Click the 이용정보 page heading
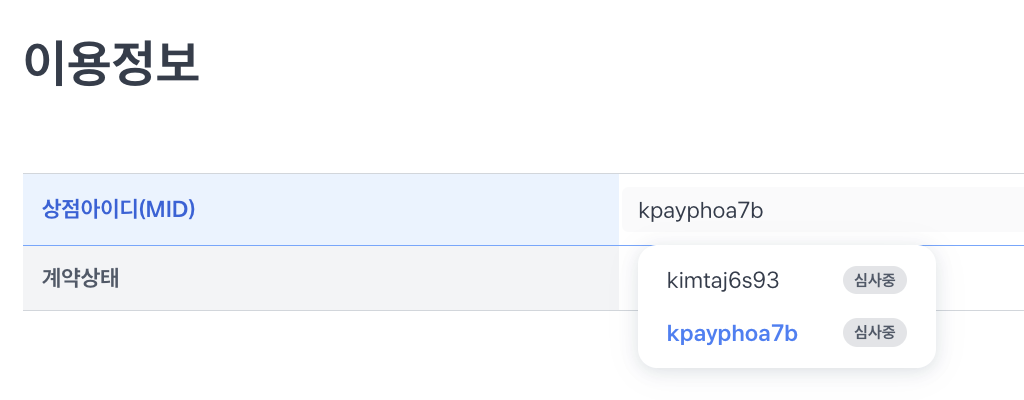 (x=111, y=64)
